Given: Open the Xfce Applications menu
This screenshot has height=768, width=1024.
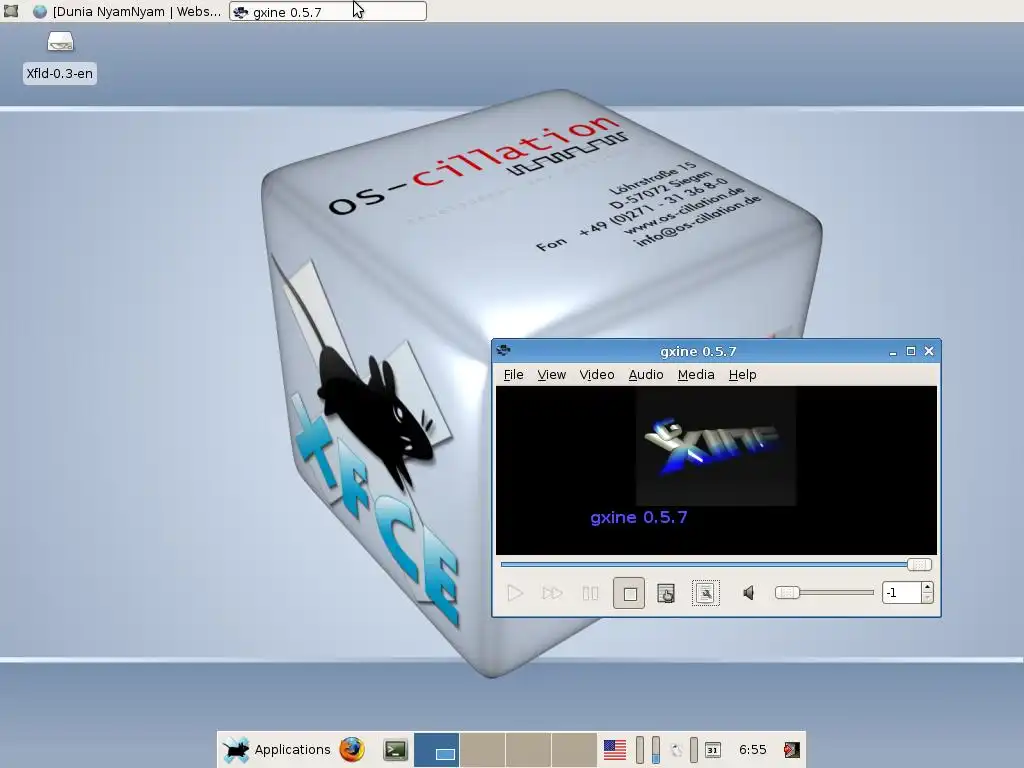Looking at the screenshot, I should 278,750.
